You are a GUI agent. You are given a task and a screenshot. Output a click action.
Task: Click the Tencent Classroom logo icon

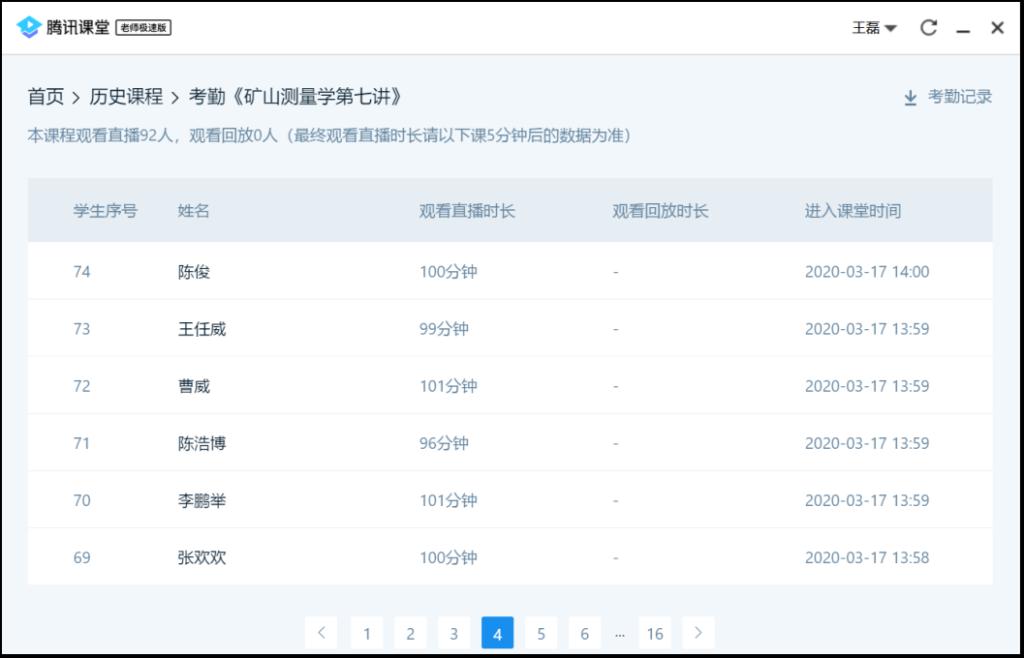coord(28,28)
